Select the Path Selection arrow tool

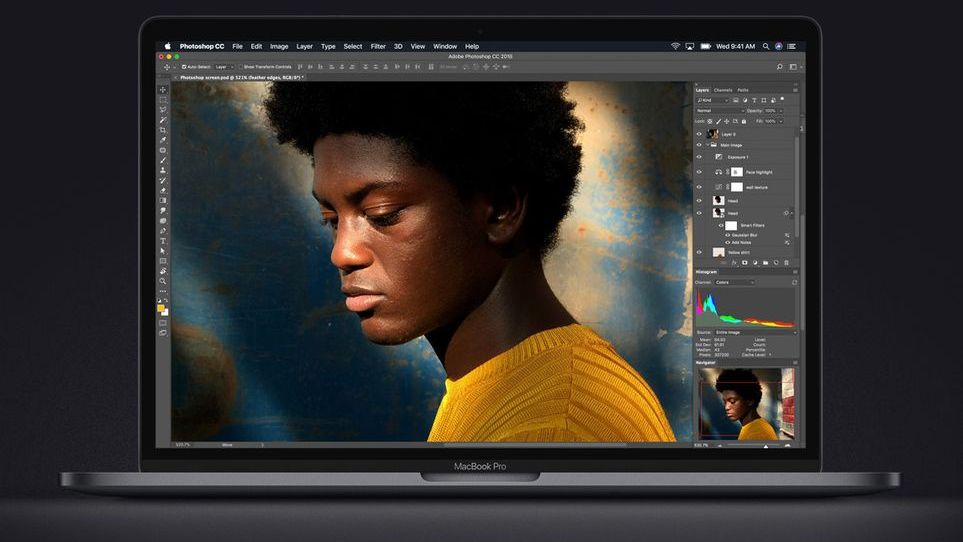coord(163,250)
